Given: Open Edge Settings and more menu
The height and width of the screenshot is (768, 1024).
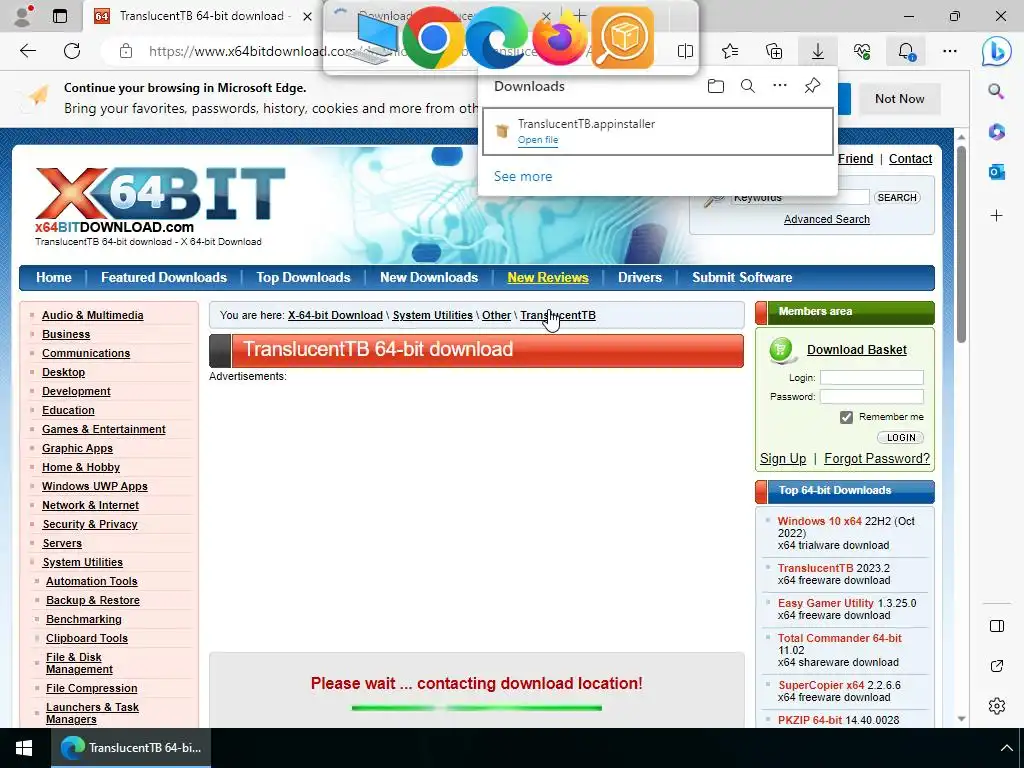Looking at the screenshot, I should click(x=950, y=51).
